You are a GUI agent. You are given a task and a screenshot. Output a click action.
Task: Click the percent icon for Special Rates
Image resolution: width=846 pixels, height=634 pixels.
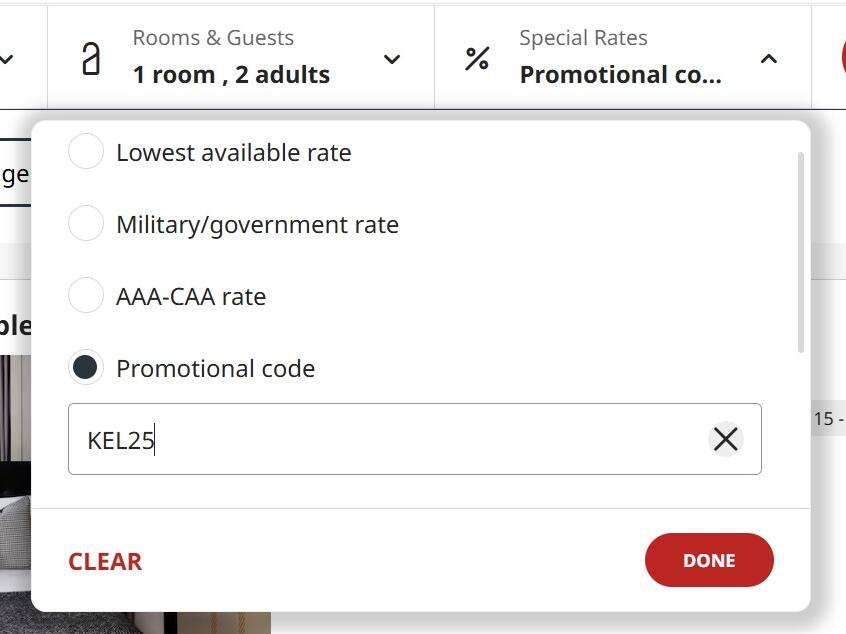pos(477,59)
